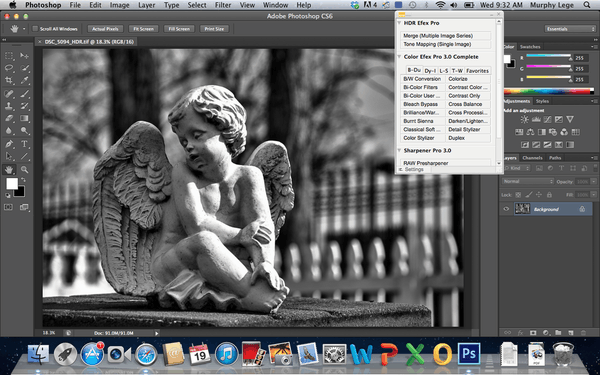The width and height of the screenshot is (600, 375).
Task: Open the Essentials workspace dropdown
Action: [570, 29]
